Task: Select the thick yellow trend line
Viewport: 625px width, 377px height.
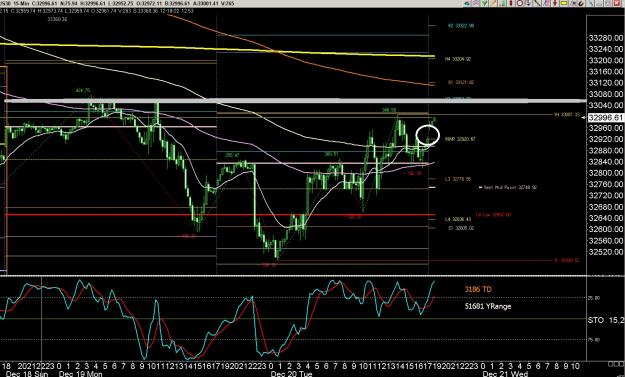Action: (217, 49)
